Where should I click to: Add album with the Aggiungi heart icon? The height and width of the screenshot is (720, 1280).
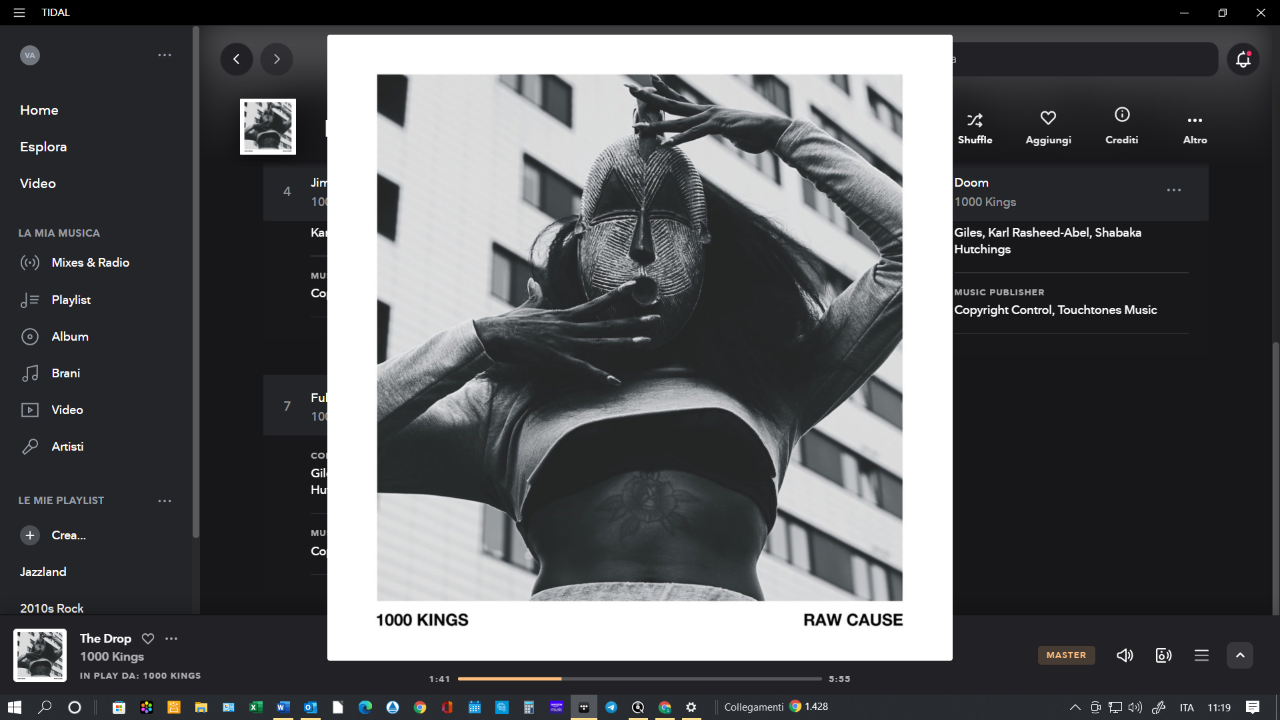pos(1048,127)
